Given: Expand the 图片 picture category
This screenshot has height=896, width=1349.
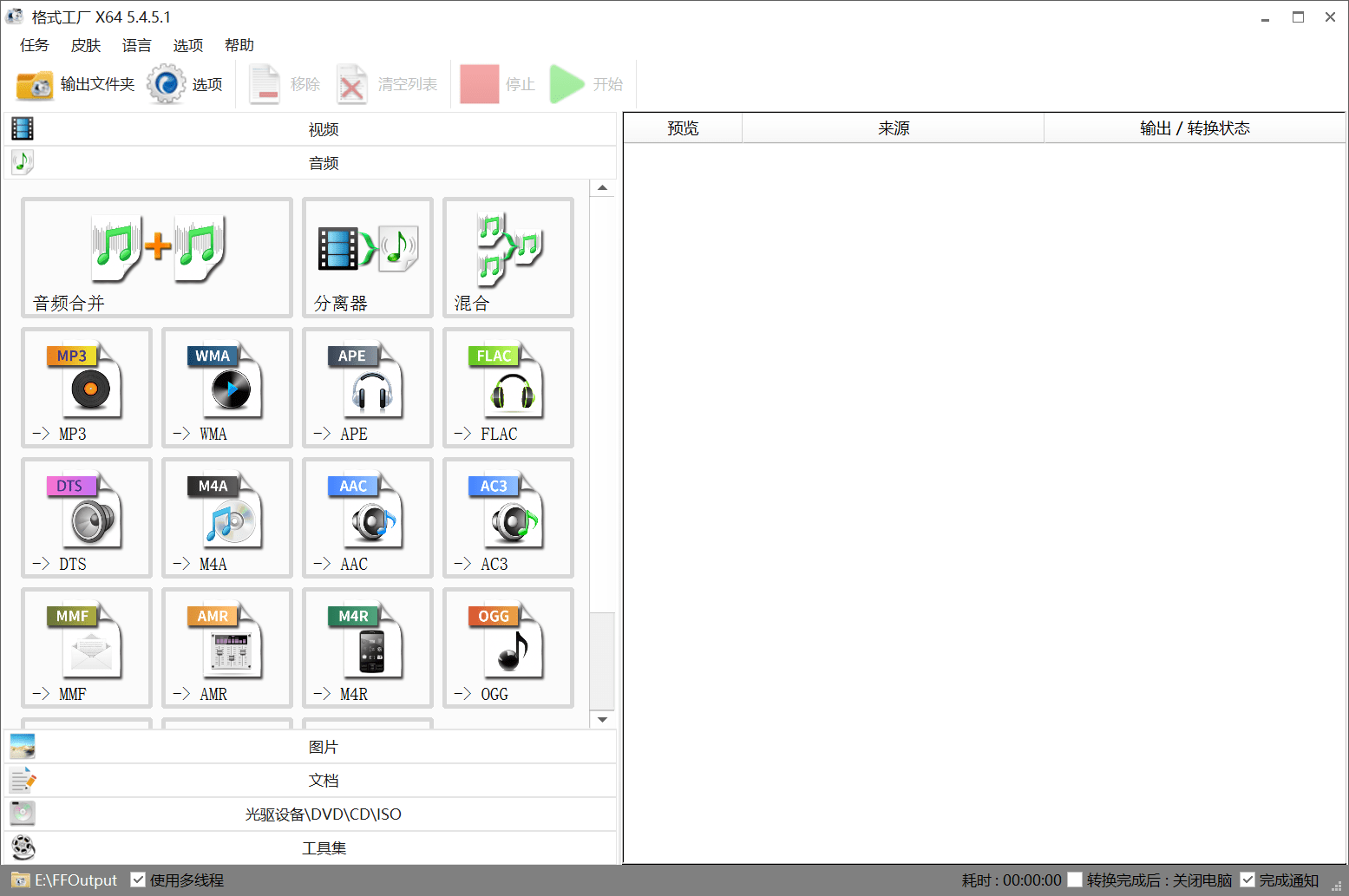Looking at the screenshot, I should coord(323,746).
